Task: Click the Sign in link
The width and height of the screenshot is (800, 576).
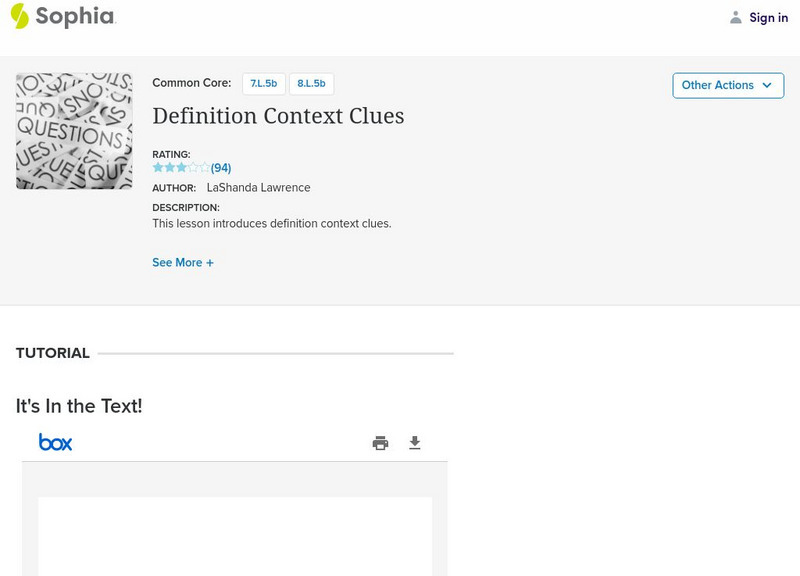Action: (768, 17)
